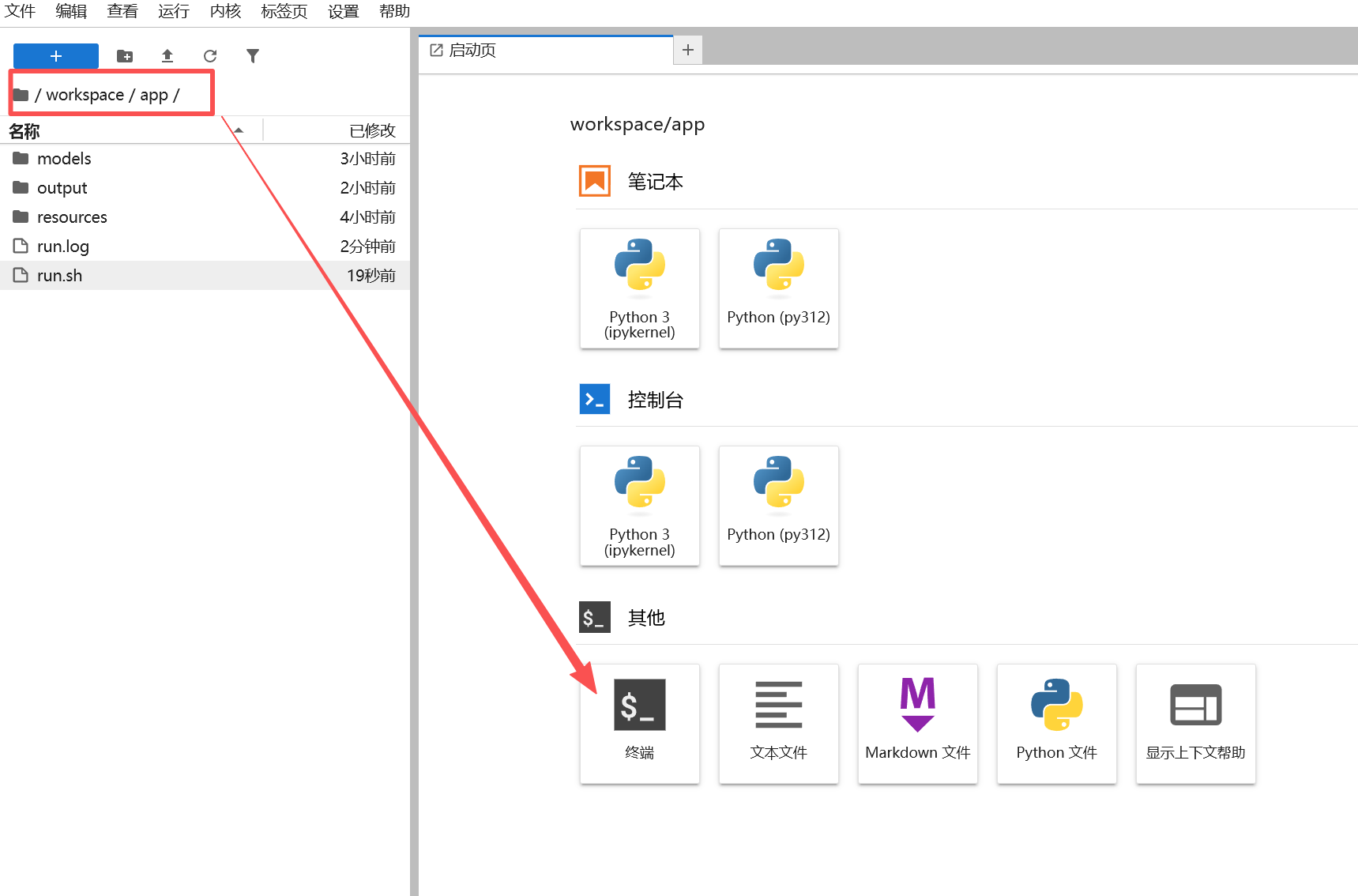Click the root folder icon in breadcrumb

pyautogui.click(x=21, y=95)
